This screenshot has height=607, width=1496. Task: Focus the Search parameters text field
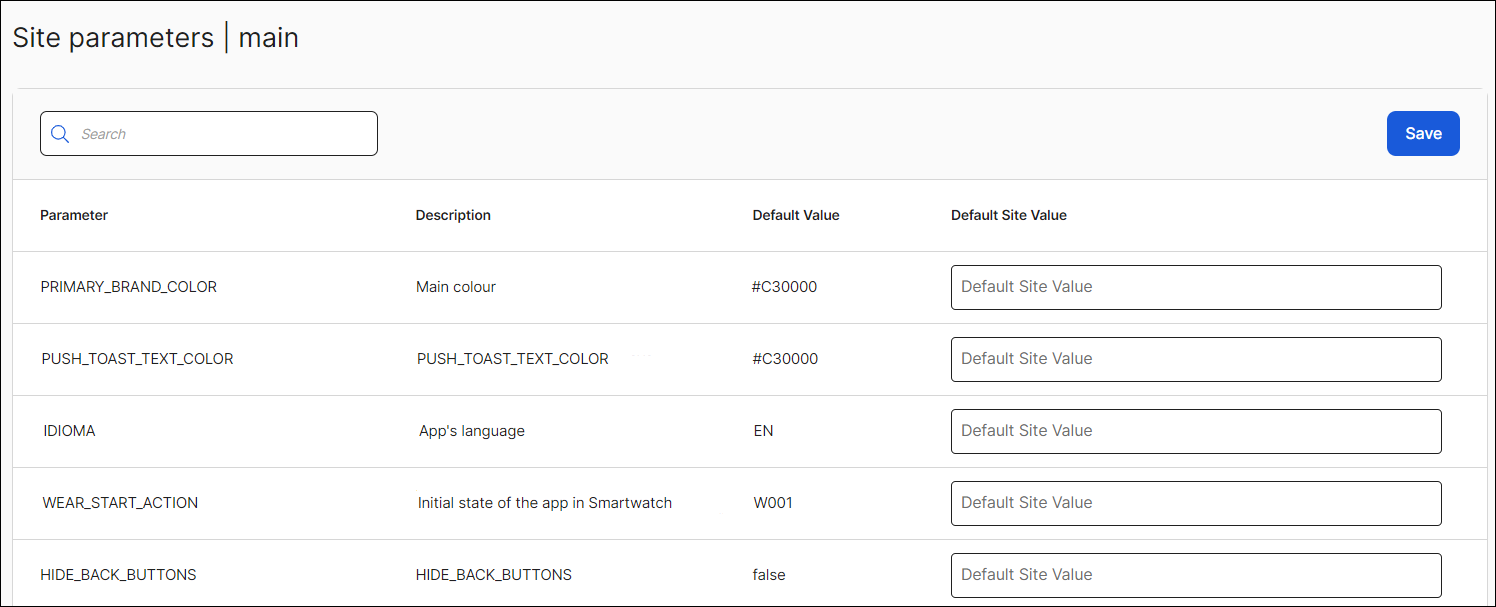point(220,134)
